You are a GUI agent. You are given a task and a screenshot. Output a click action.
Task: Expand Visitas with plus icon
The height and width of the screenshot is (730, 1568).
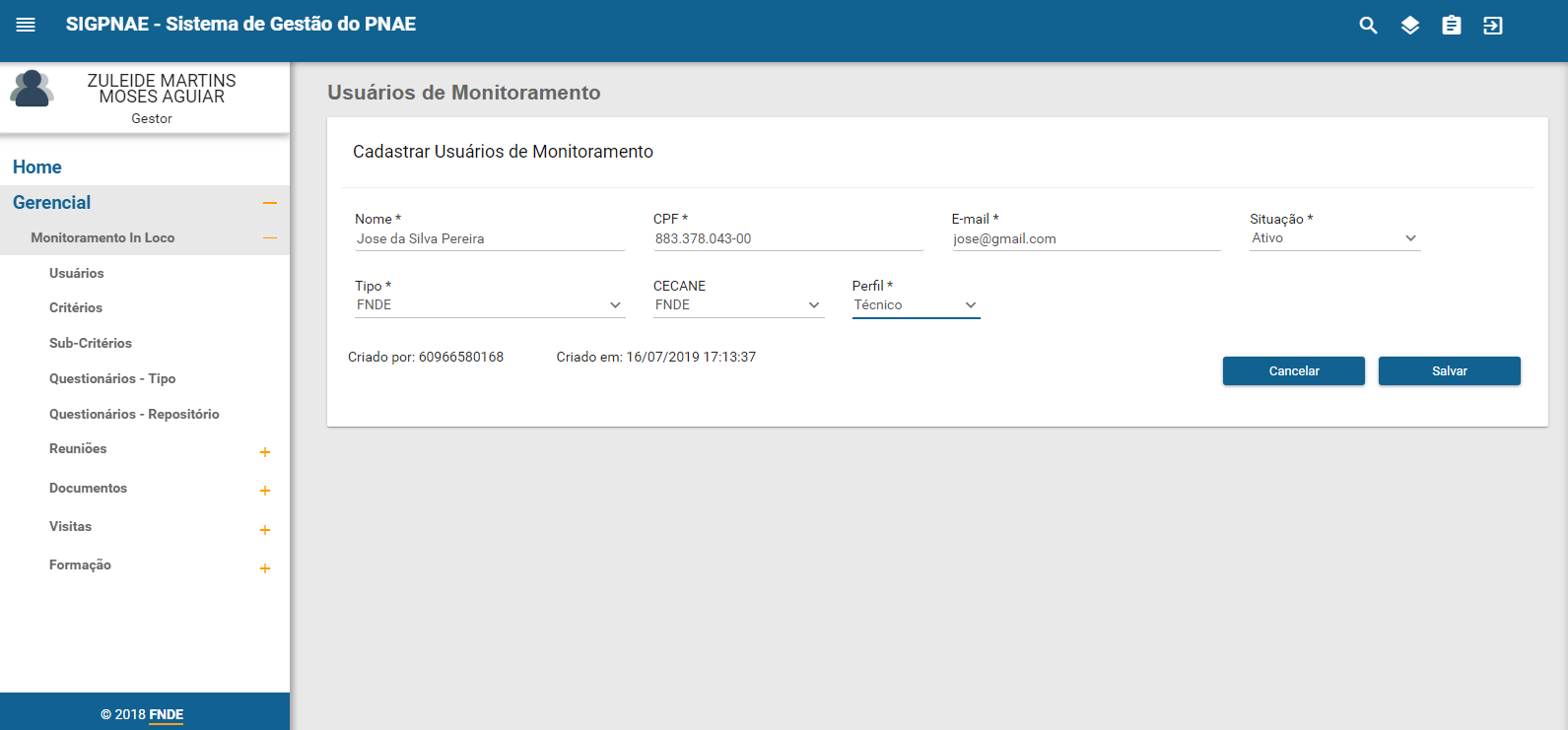(x=264, y=530)
